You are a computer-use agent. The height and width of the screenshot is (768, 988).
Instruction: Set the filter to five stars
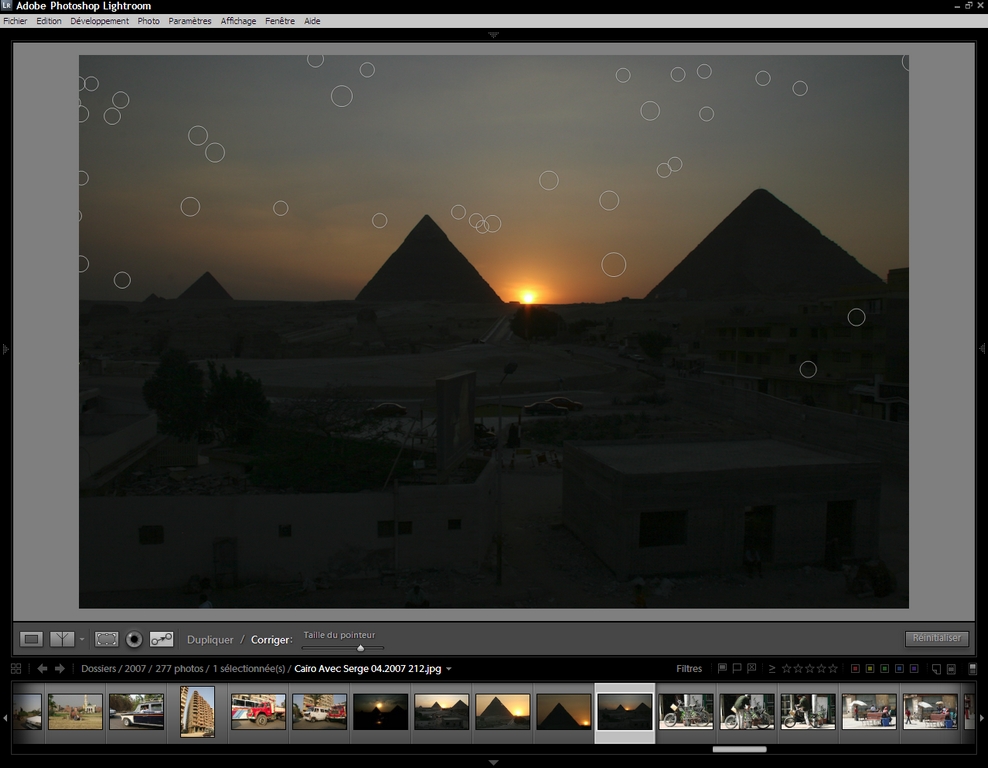click(834, 668)
